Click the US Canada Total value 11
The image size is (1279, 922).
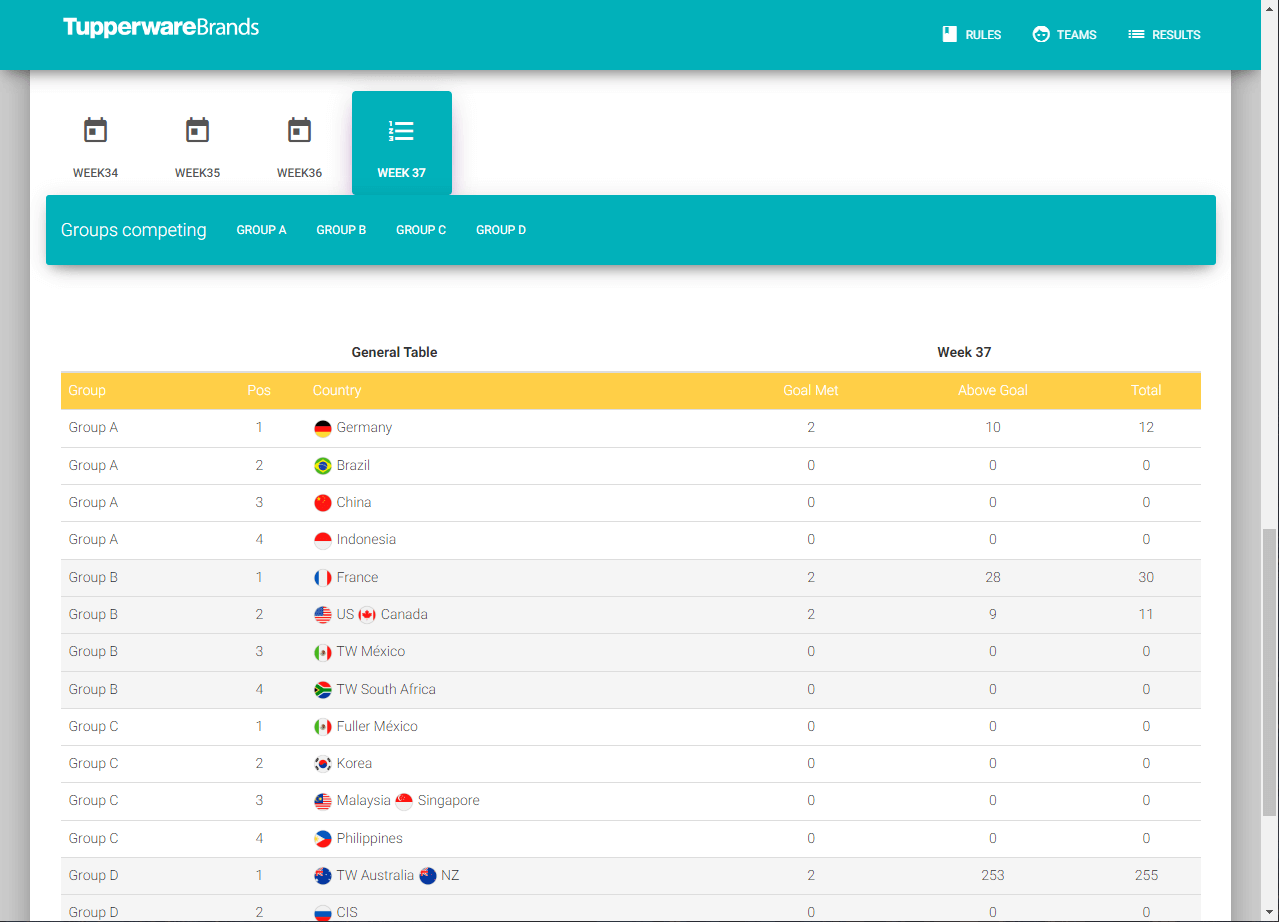(1146, 615)
